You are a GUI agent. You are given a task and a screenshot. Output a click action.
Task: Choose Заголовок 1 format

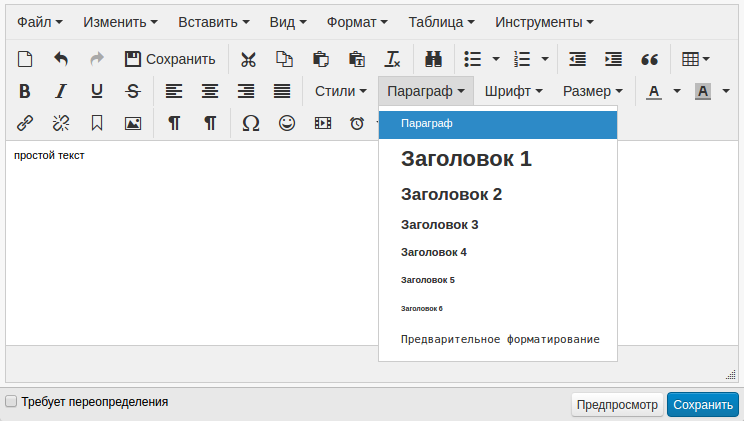[498, 159]
